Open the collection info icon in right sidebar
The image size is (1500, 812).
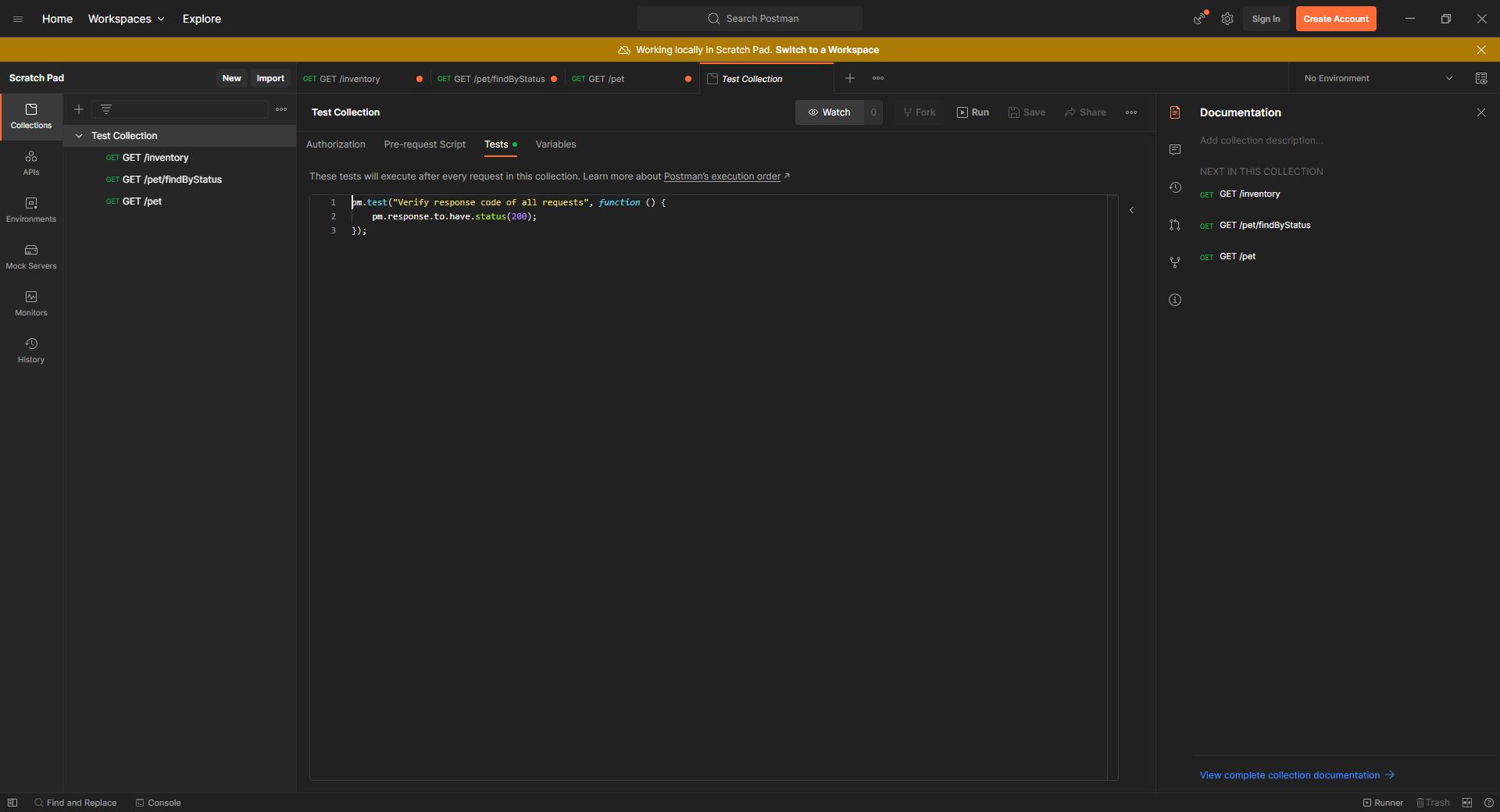click(1175, 300)
